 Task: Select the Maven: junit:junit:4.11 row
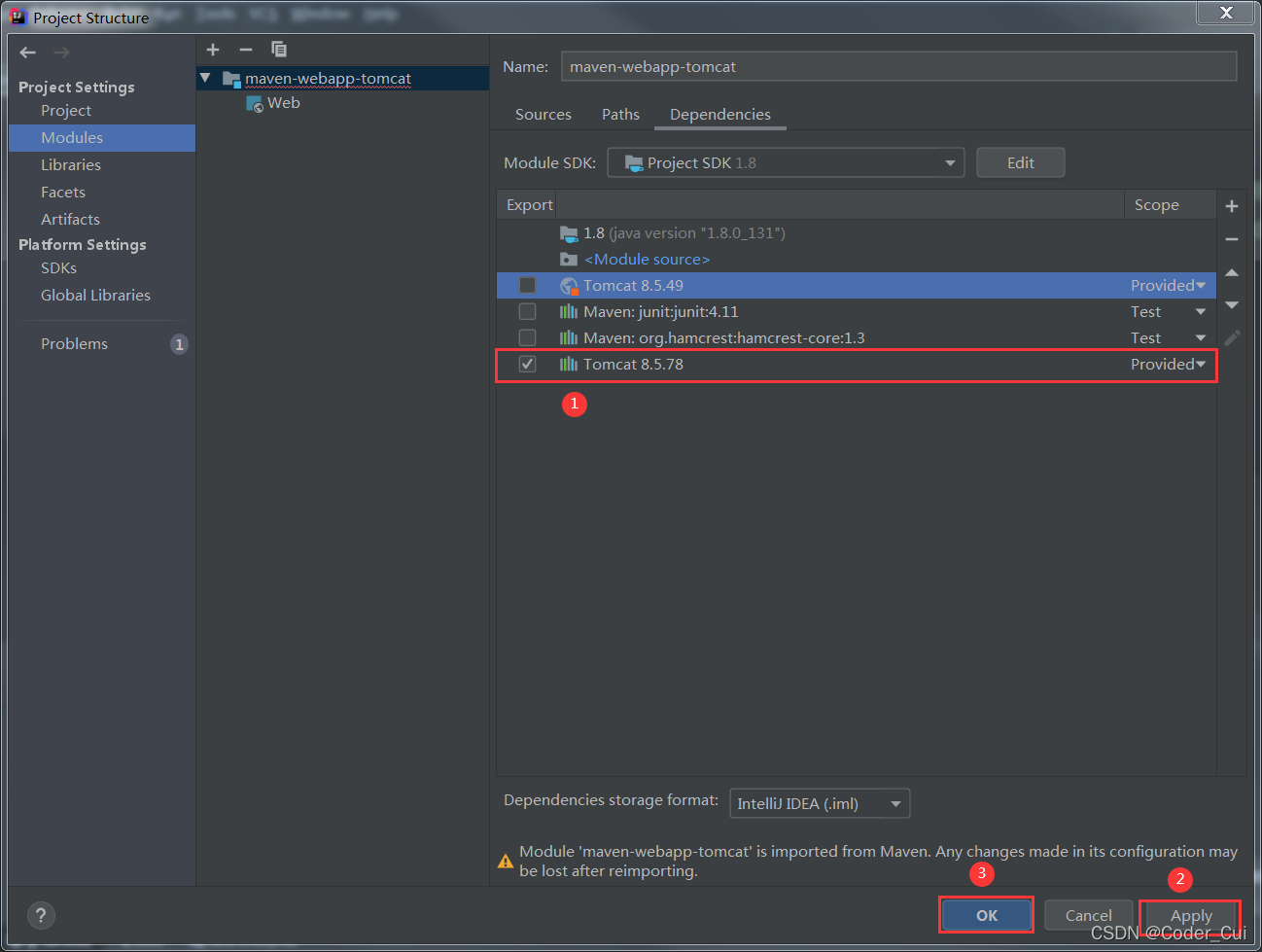pos(856,312)
